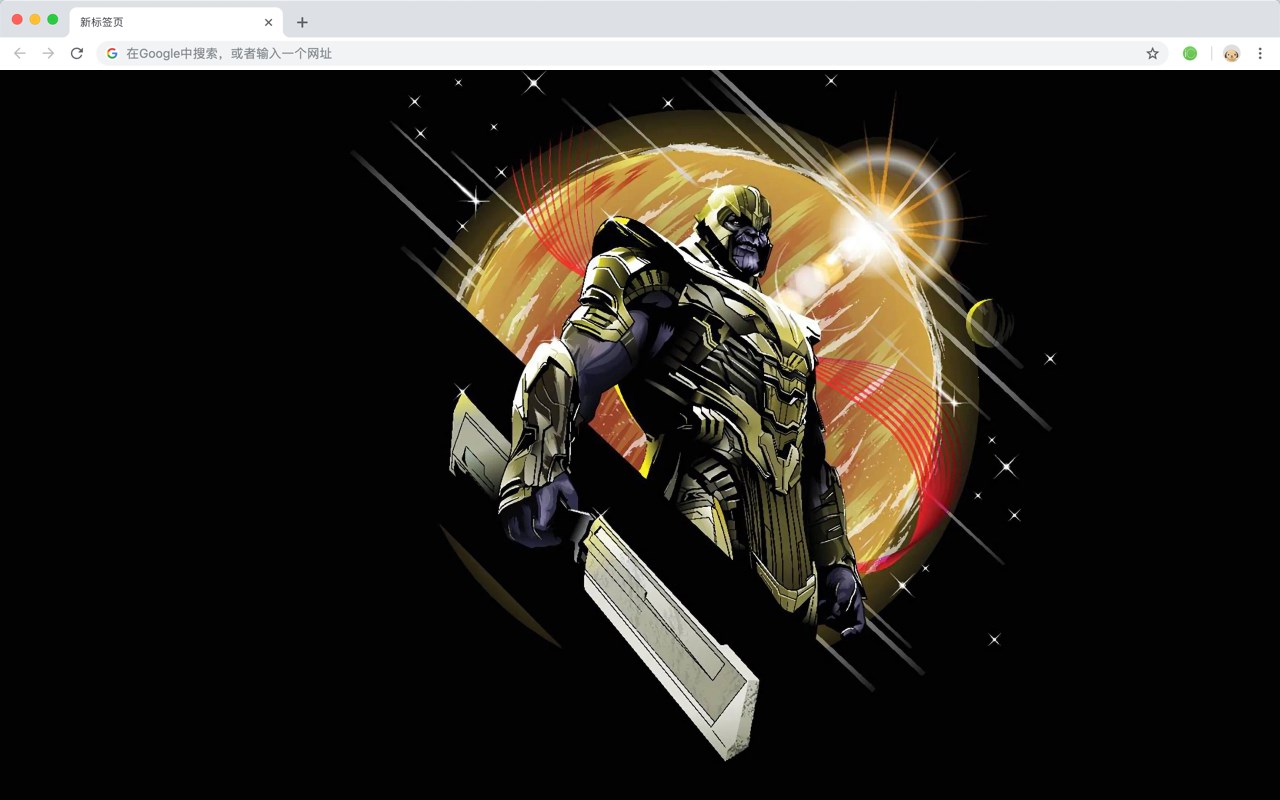The width and height of the screenshot is (1280, 800).
Task: Click the Google logo in the address bar
Action: pyautogui.click(x=112, y=53)
